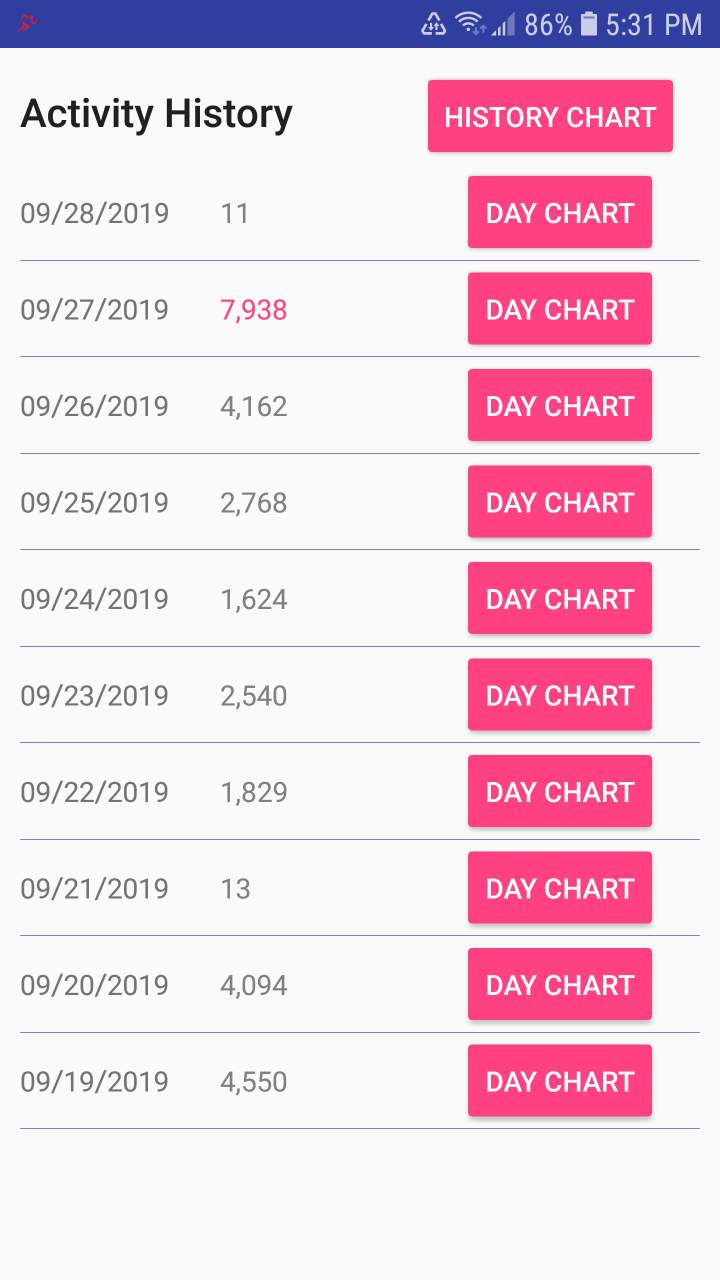View Day Chart for 09/26/2019

(559, 405)
